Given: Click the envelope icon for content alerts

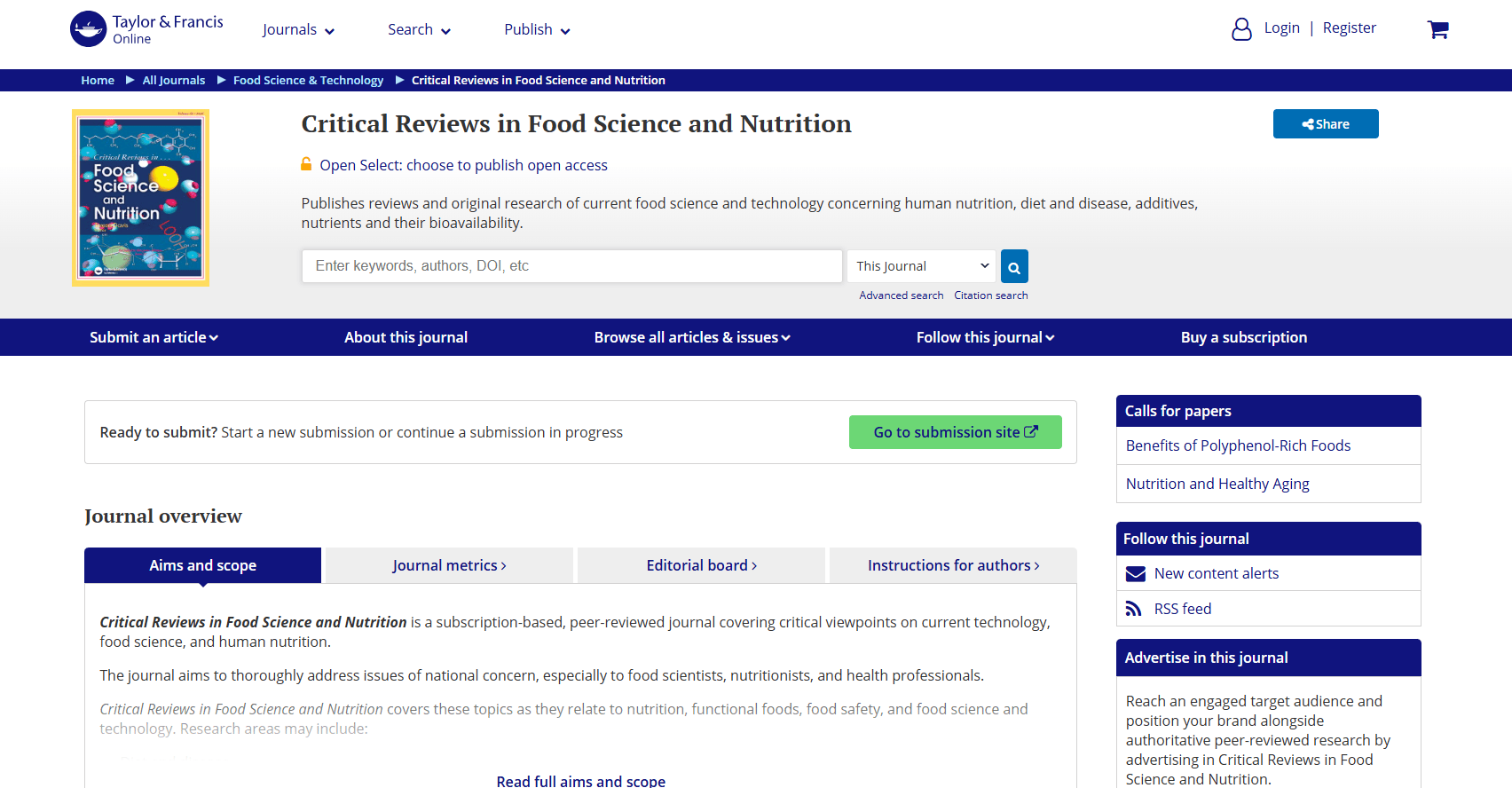Looking at the screenshot, I should point(1136,573).
